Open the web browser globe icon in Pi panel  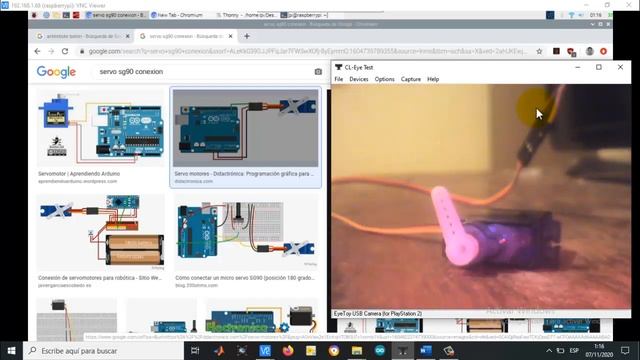coord(46,15)
